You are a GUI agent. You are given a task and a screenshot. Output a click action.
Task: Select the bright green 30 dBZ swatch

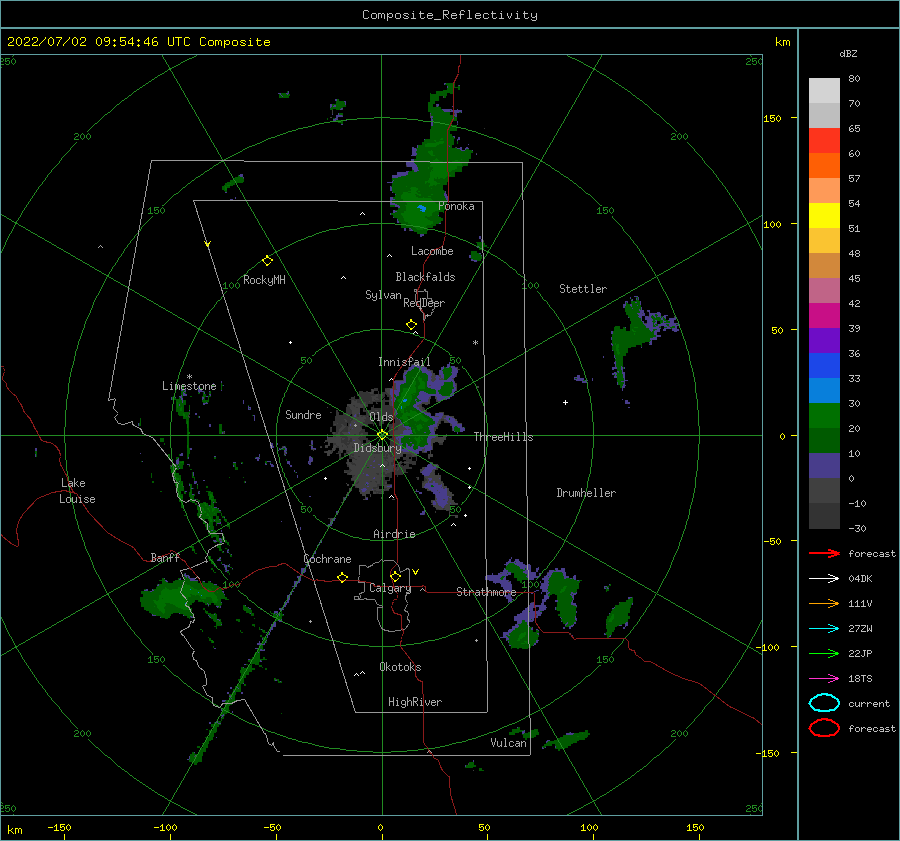pyautogui.click(x=824, y=416)
